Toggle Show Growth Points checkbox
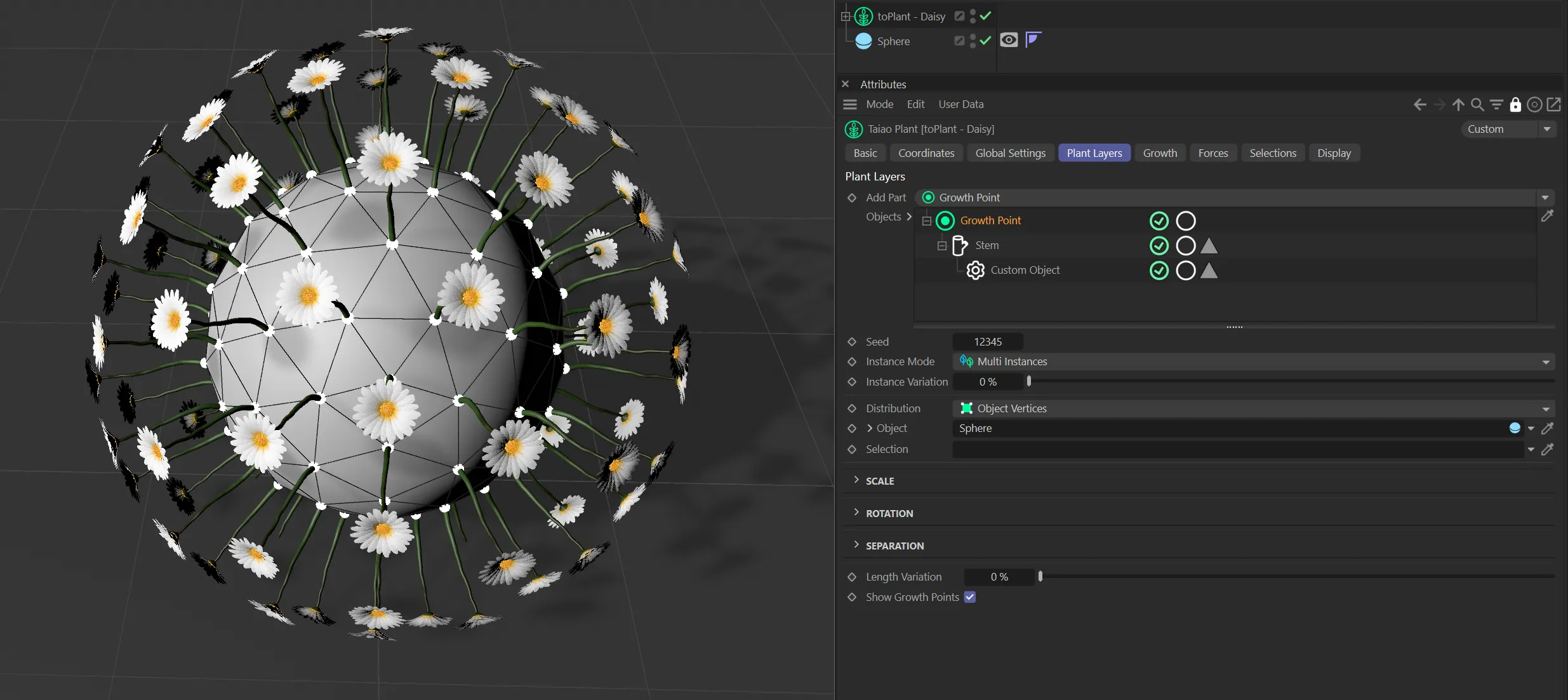This screenshot has width=1568, height=700. (969, 597)
